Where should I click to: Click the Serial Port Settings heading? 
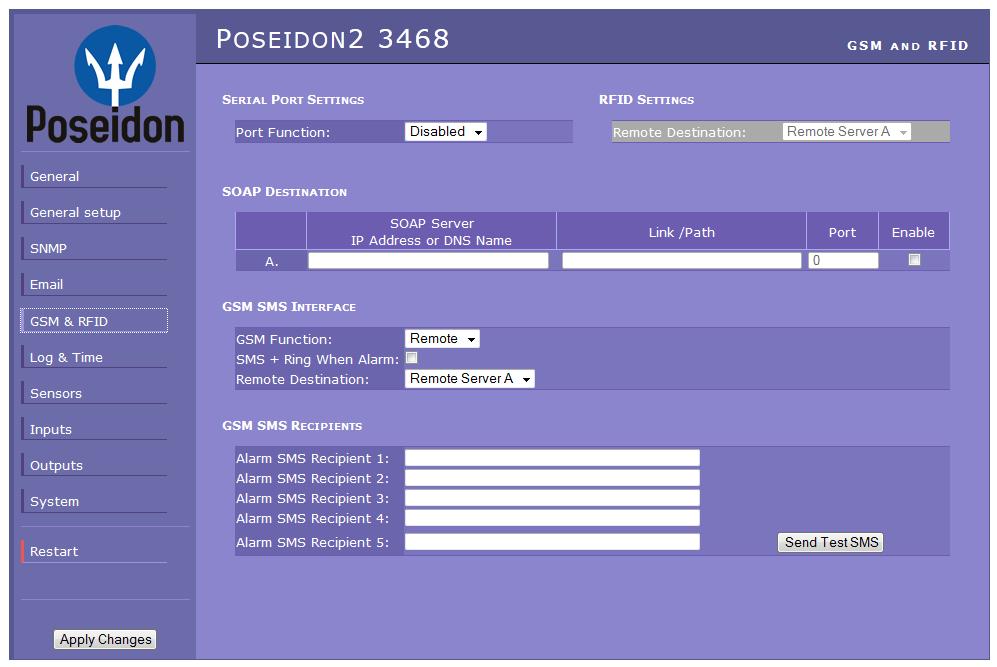coord(292,100)
